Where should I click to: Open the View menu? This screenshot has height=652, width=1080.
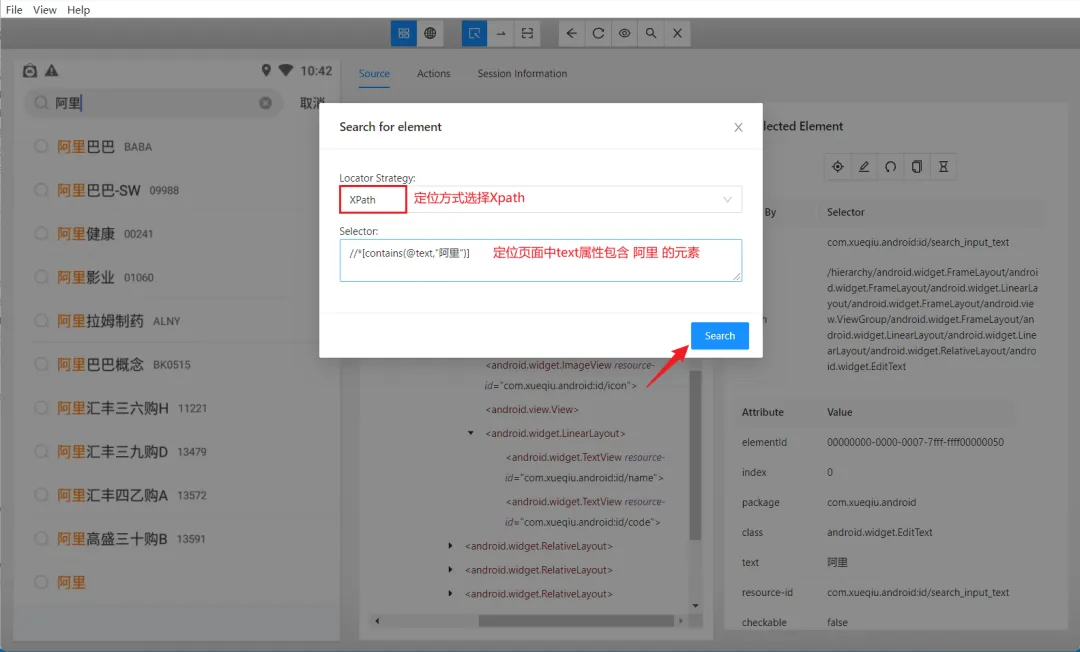click(45, 10)
